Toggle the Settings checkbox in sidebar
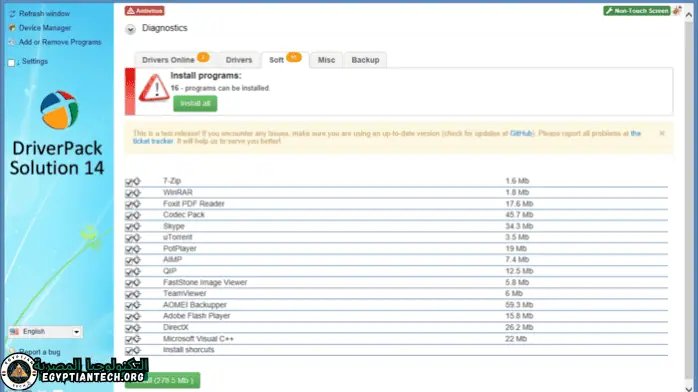 click(12, 63)
